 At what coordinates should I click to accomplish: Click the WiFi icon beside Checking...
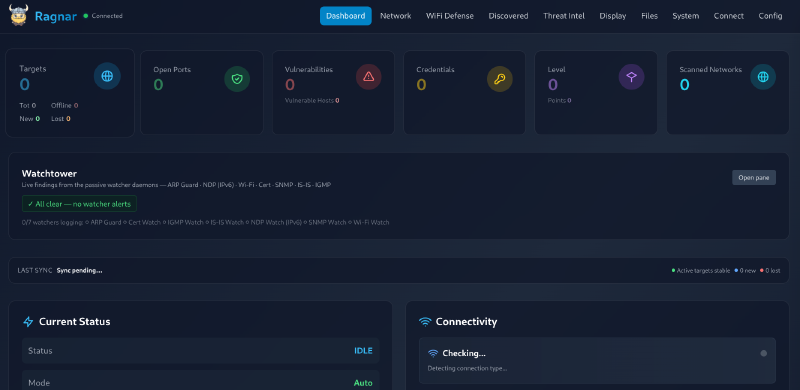433,353
